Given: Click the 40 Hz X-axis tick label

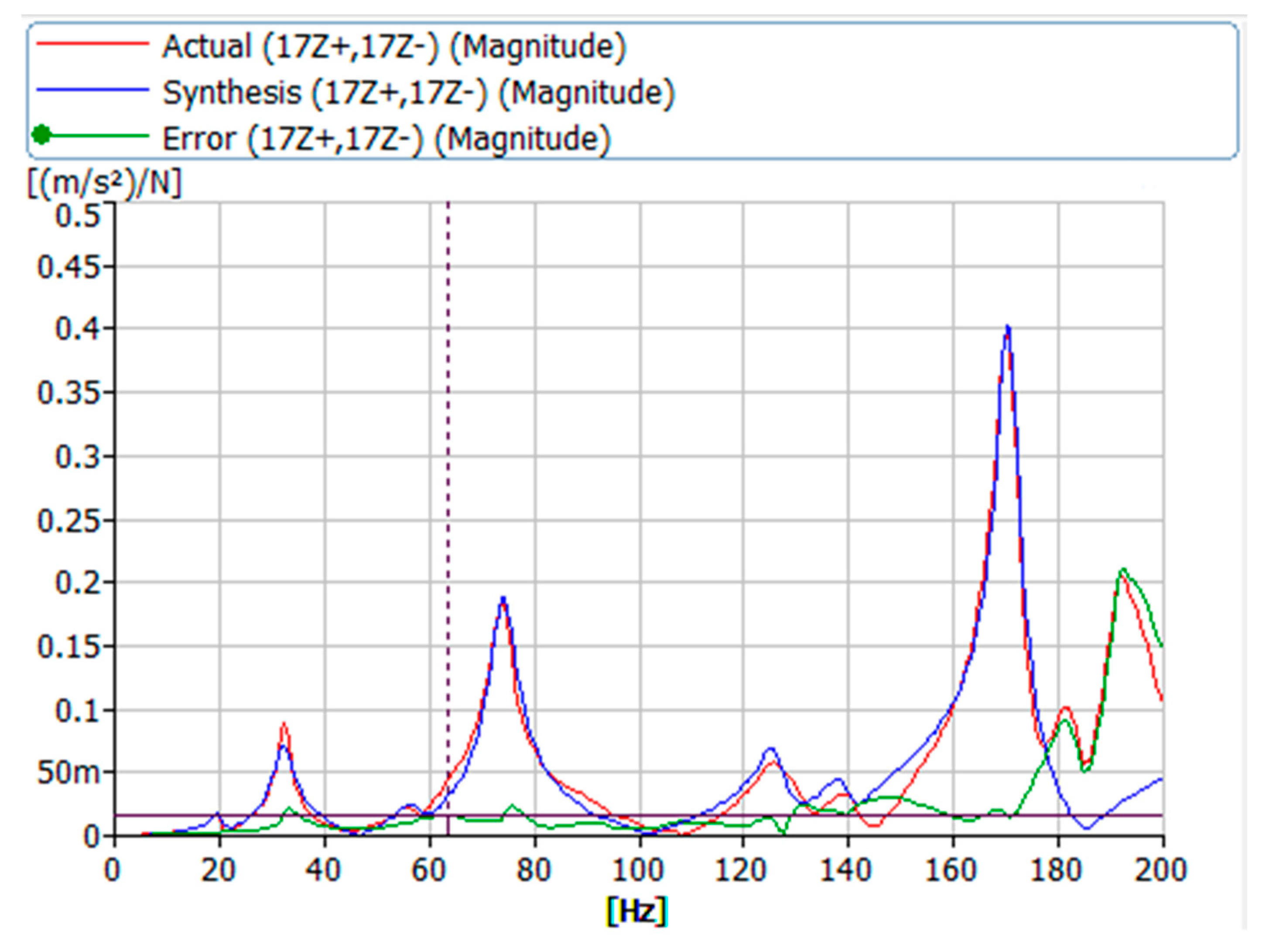Looking at the screenshot, I should [x=323, y=870].
